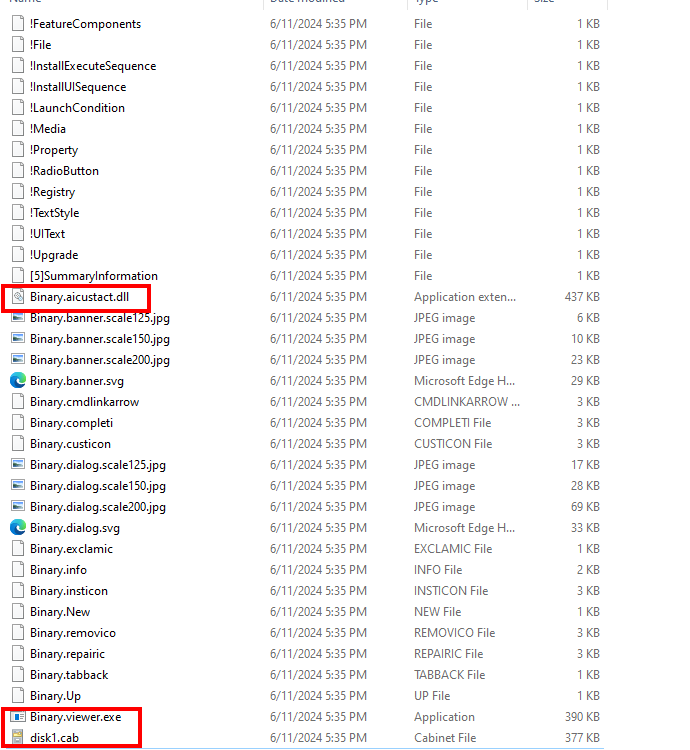Image resolution: width=690 pixels, height=750 pixels.
Task: Click the Binary.Up file icon
Action: click(18, 695)
